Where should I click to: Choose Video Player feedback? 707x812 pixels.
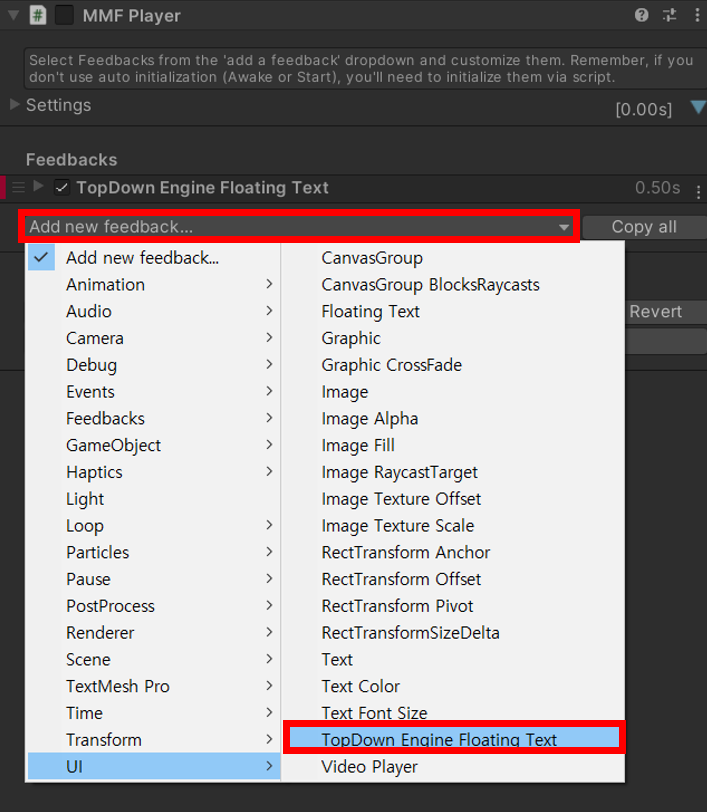coord(453,766)
